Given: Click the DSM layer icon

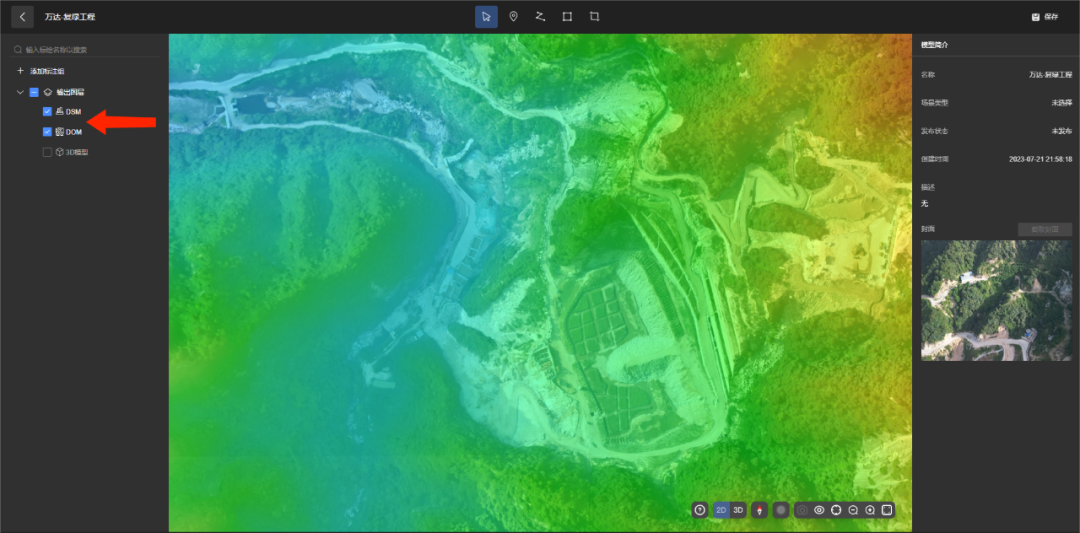Looking at the screenshot, I should click(x=59, y=112).
